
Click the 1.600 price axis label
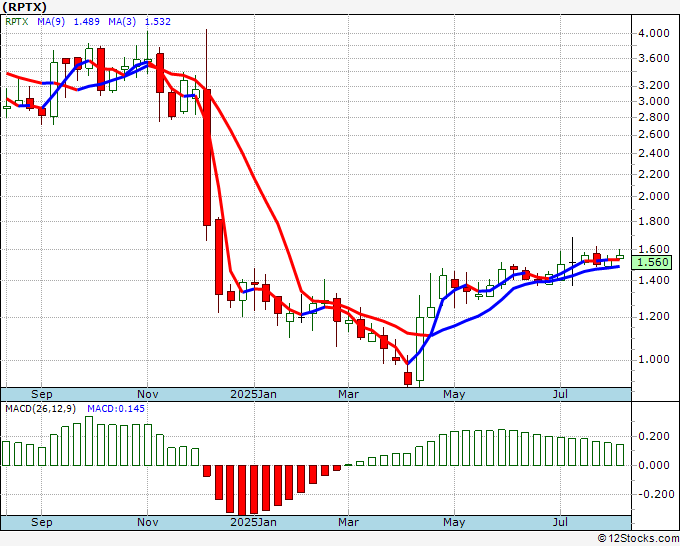654,249
